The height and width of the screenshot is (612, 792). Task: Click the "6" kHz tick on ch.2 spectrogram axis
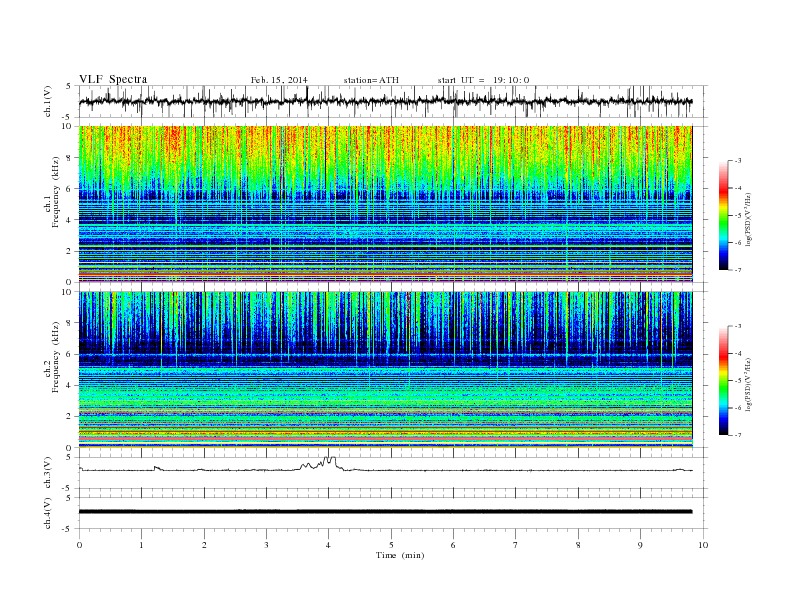point(70,354)
